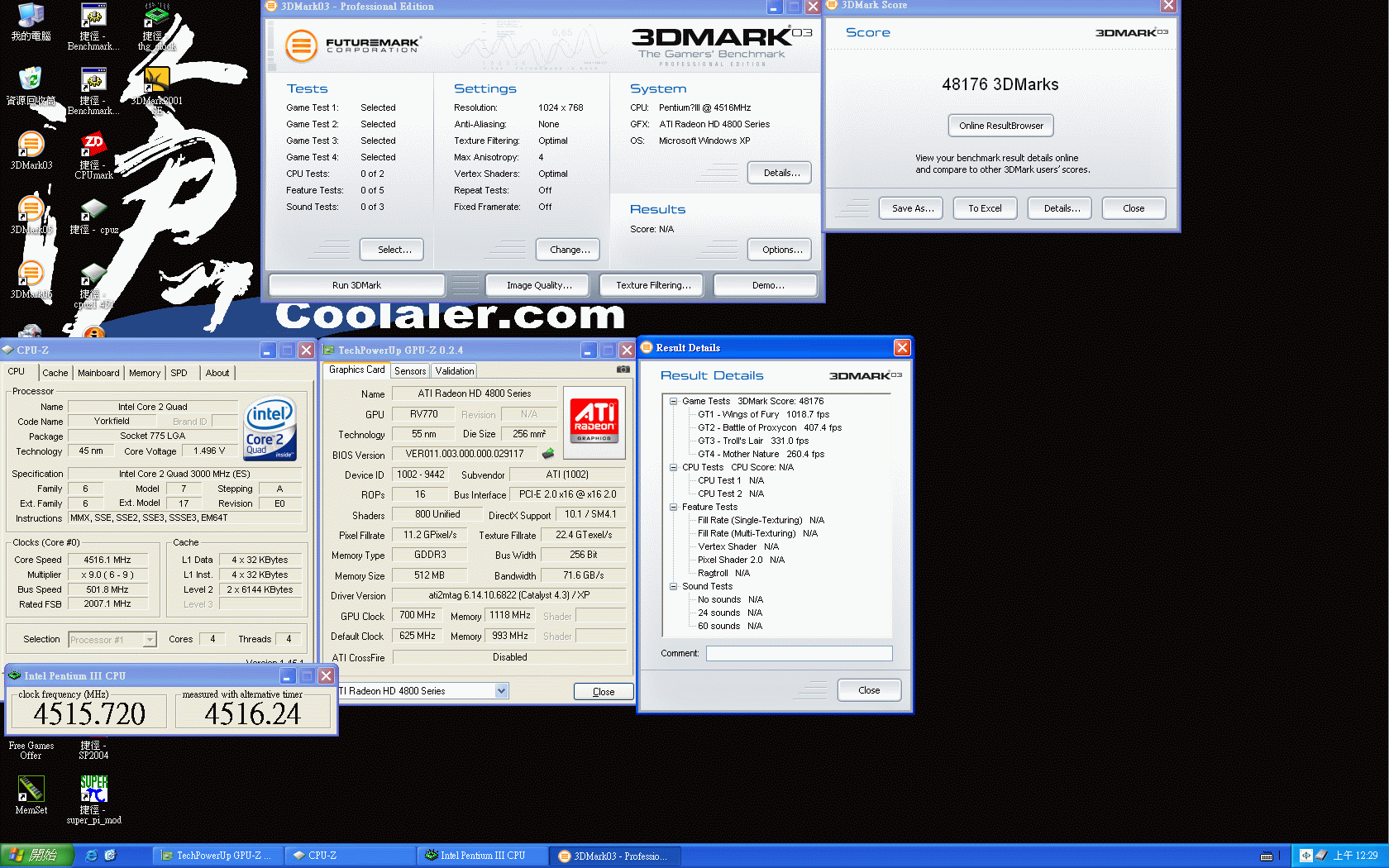1389x868 pixels.
Task: Switch to the Mainboard tab in CPU-Z
Action: point(98,373)
